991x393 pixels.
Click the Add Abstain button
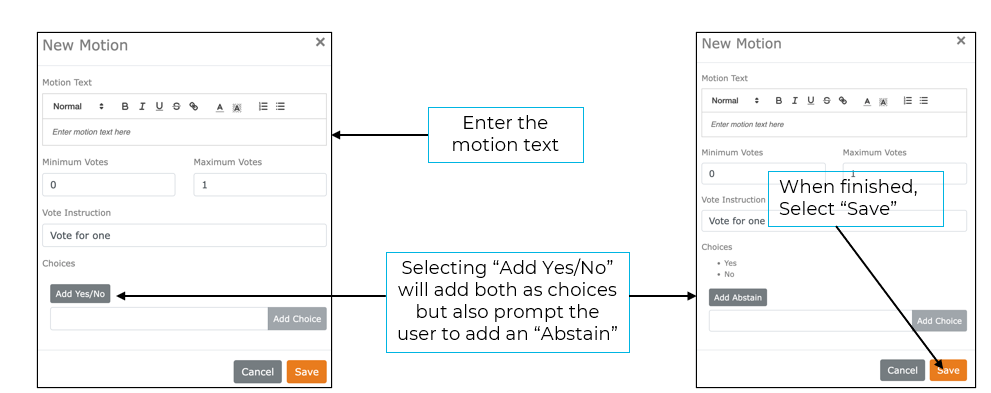coord(738,298)
